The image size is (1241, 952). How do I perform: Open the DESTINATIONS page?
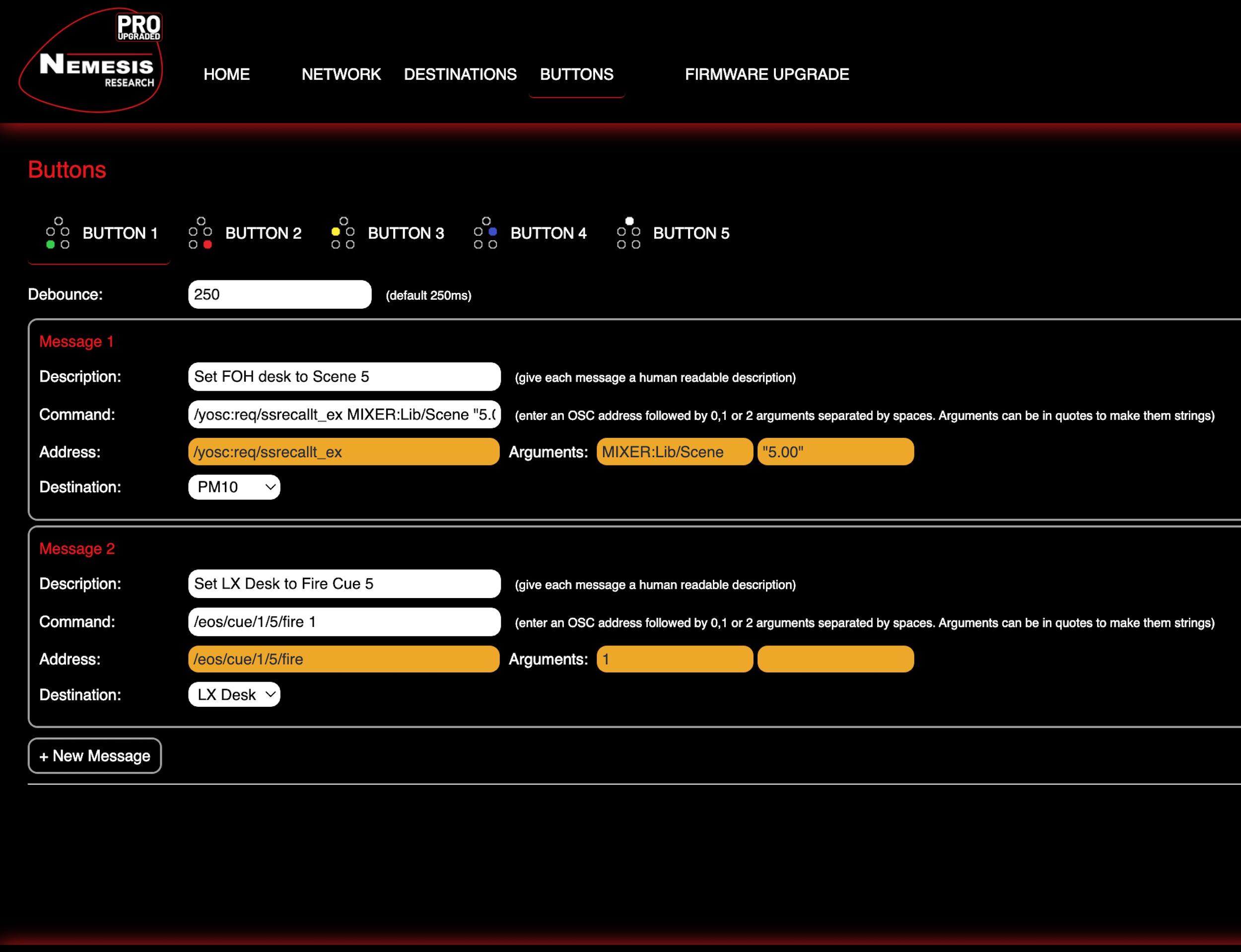(460, 74)
